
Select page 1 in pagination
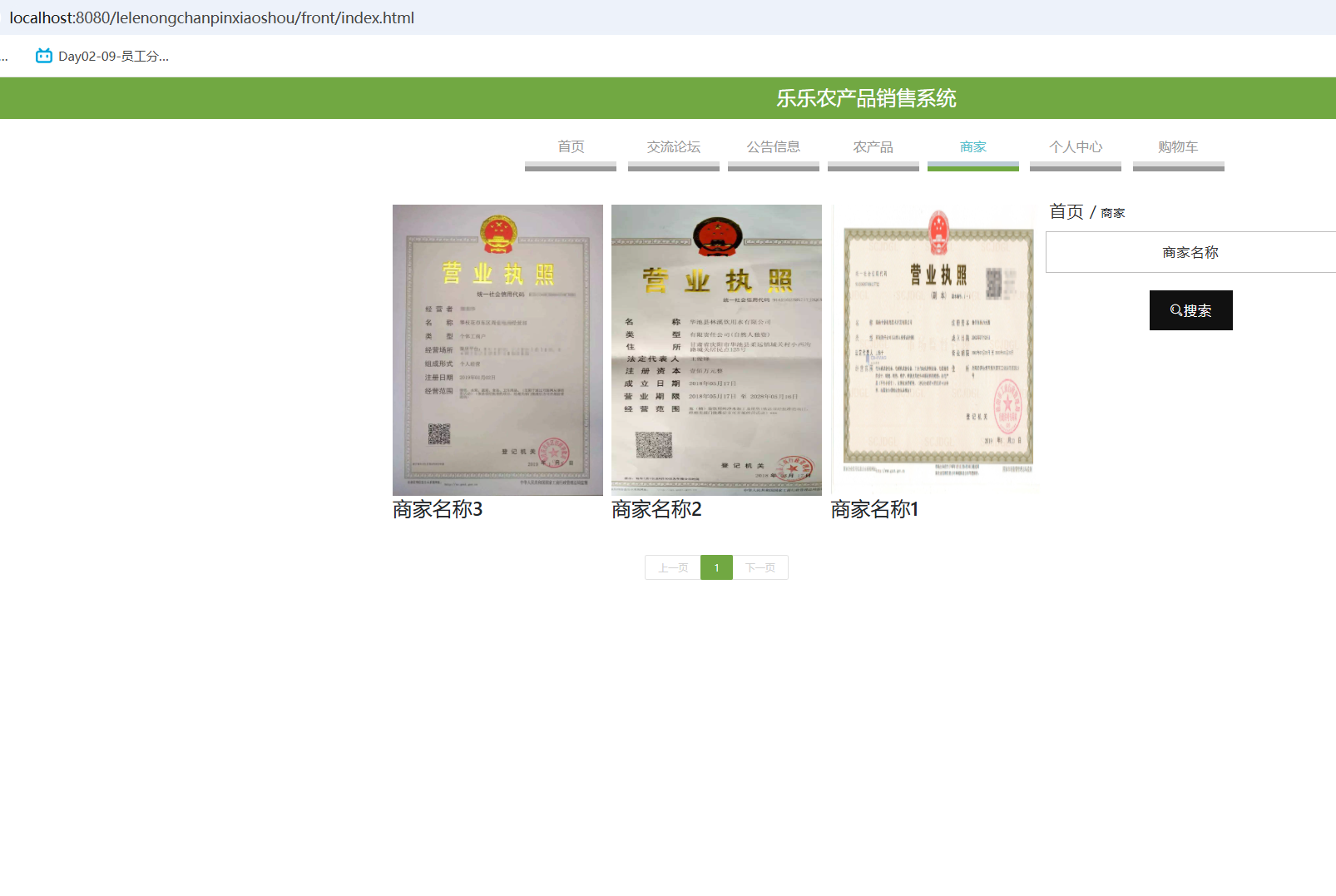point(716,567)
